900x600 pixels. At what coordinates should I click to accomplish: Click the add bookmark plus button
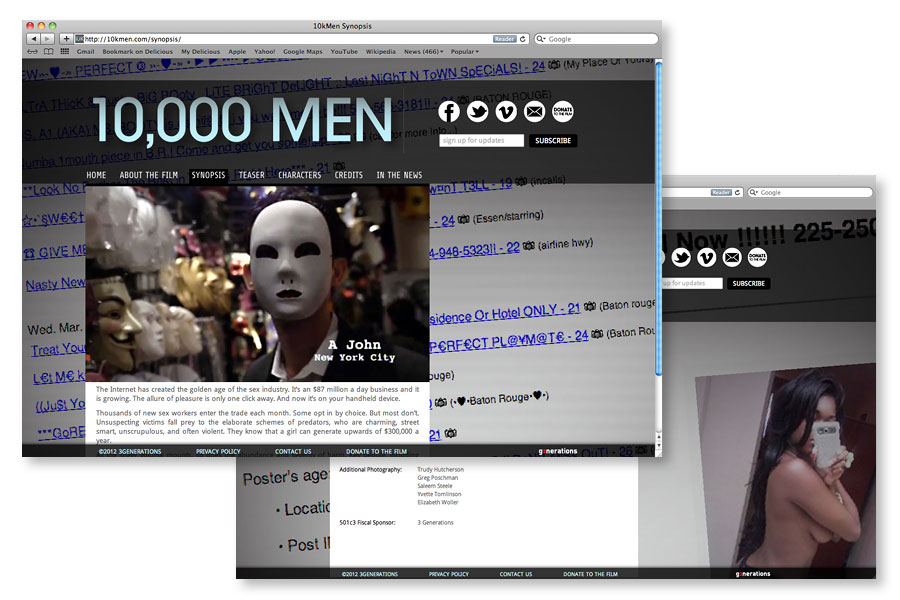click(x=67, y=39)
